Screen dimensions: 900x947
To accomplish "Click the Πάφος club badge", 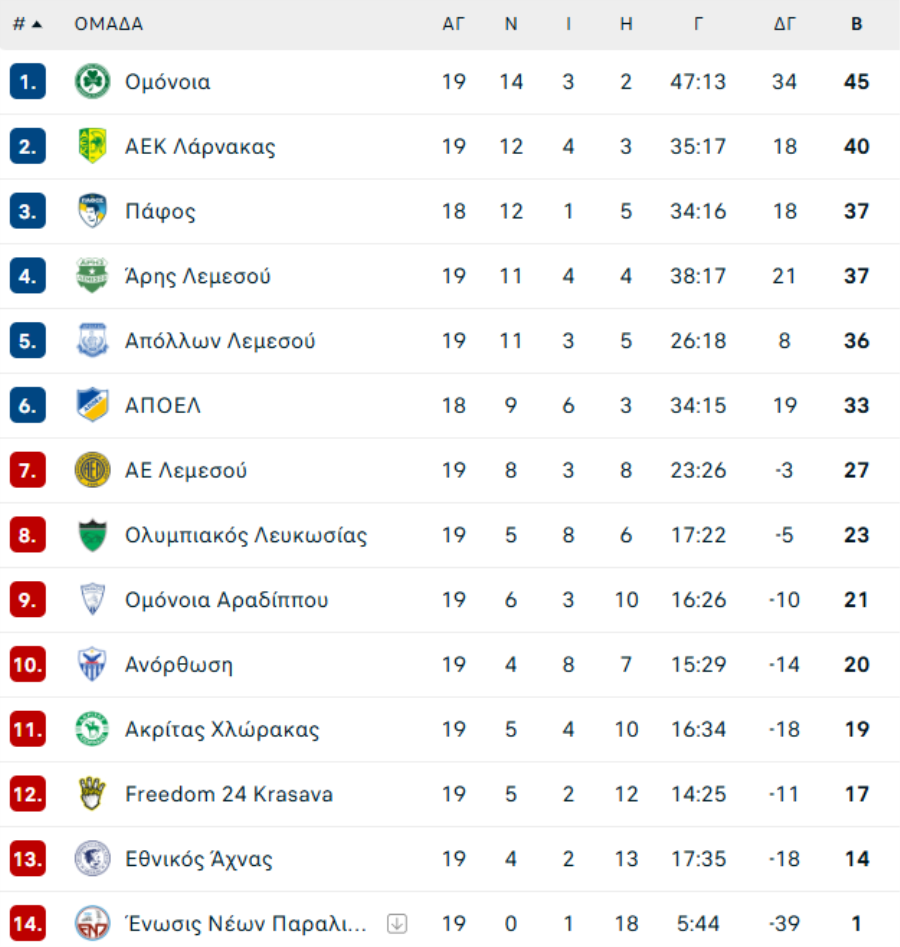I will [92, 211].
